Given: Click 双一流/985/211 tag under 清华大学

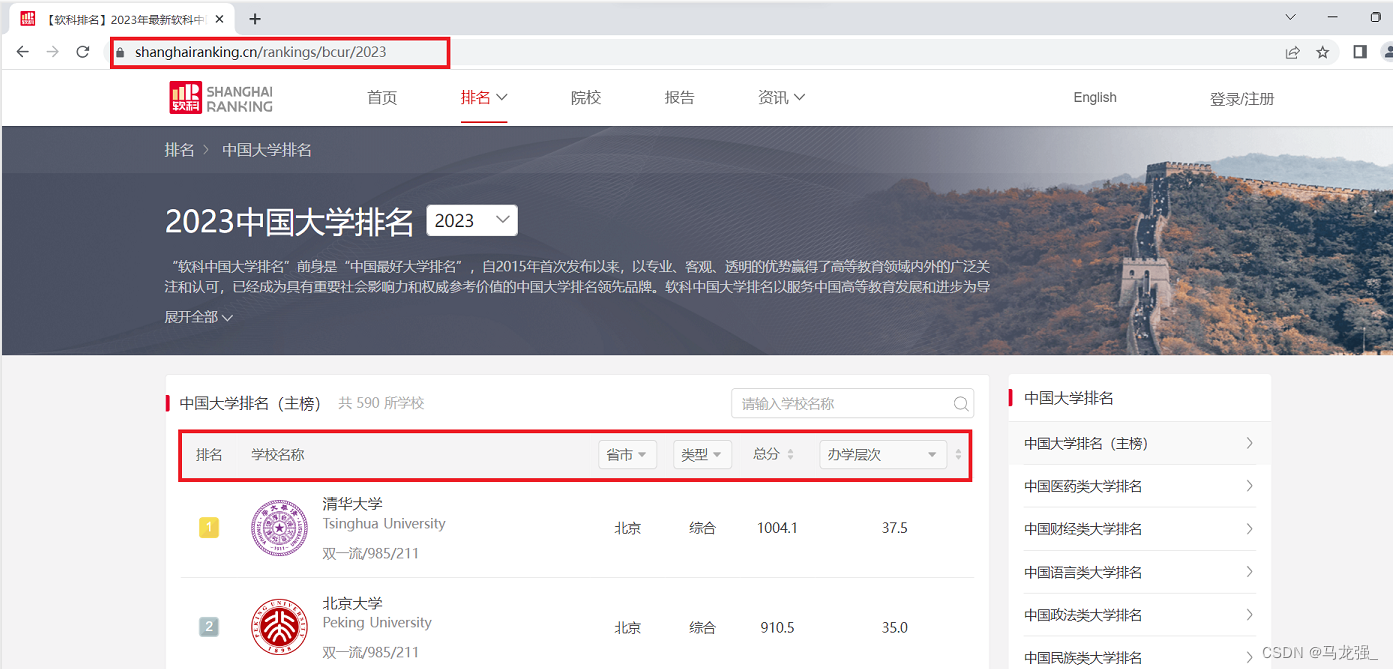Looking at the screenshot, I should [x=370, y=553].
